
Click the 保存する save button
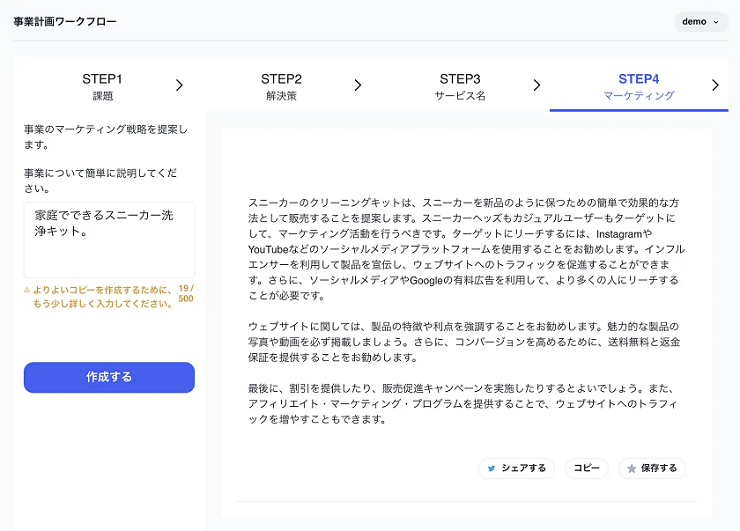(x=652, y=468)
